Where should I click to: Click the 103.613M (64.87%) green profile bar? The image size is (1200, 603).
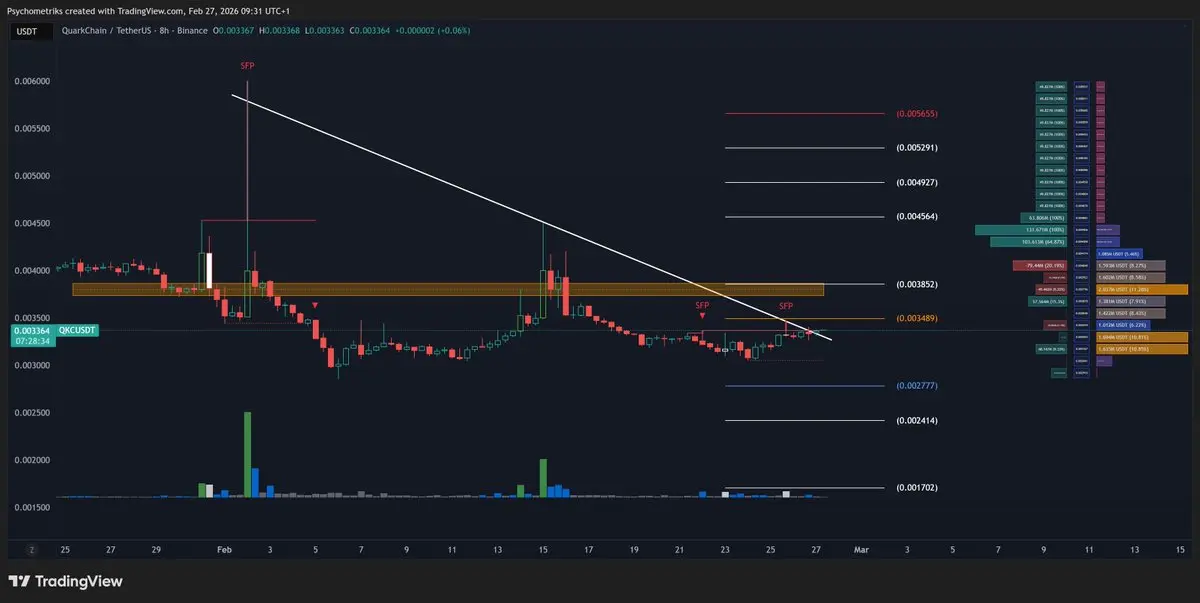(x=1029, y=242)
